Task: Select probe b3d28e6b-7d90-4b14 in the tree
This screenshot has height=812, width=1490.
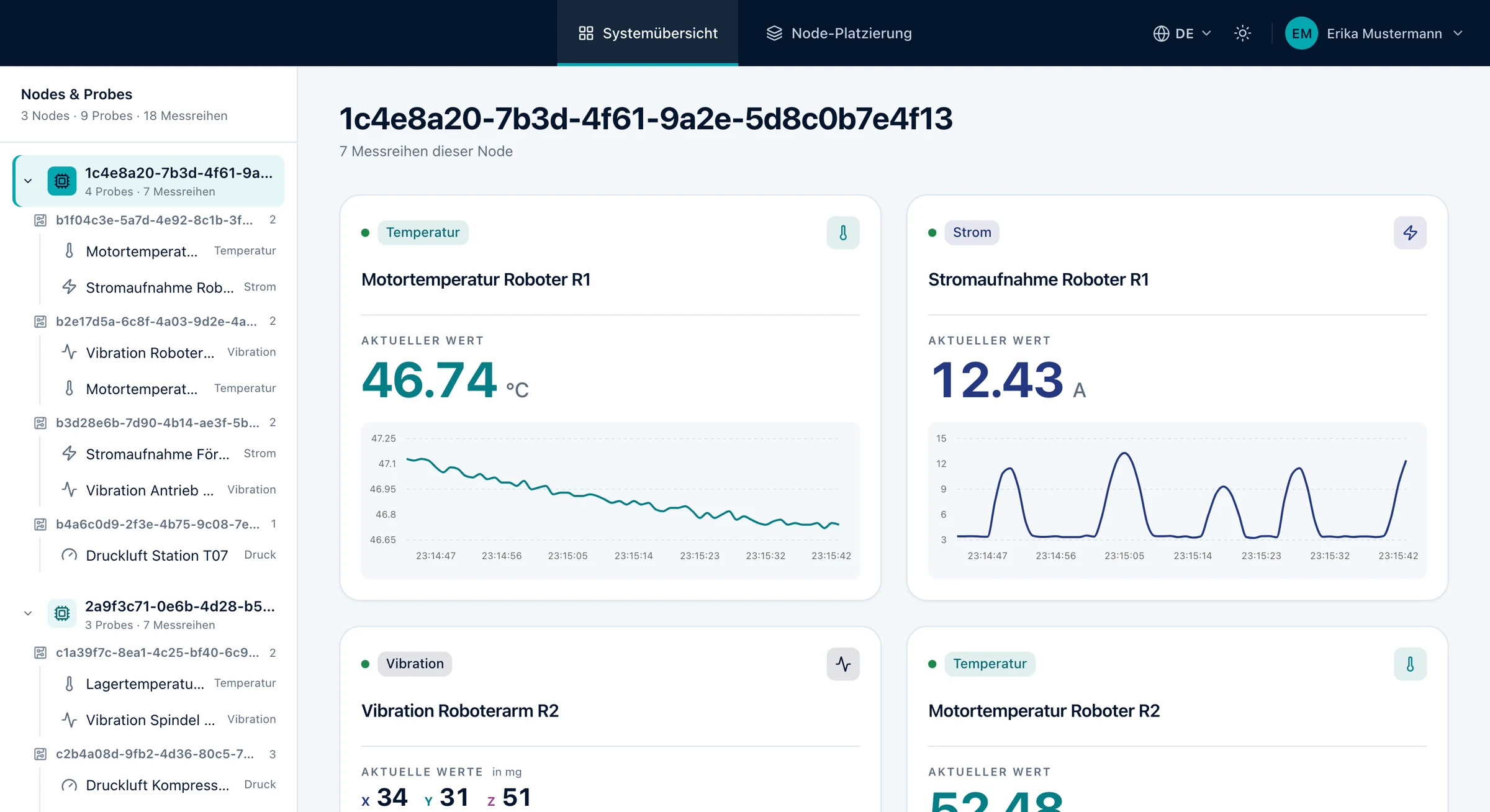Action: click(x=155, y=423)
